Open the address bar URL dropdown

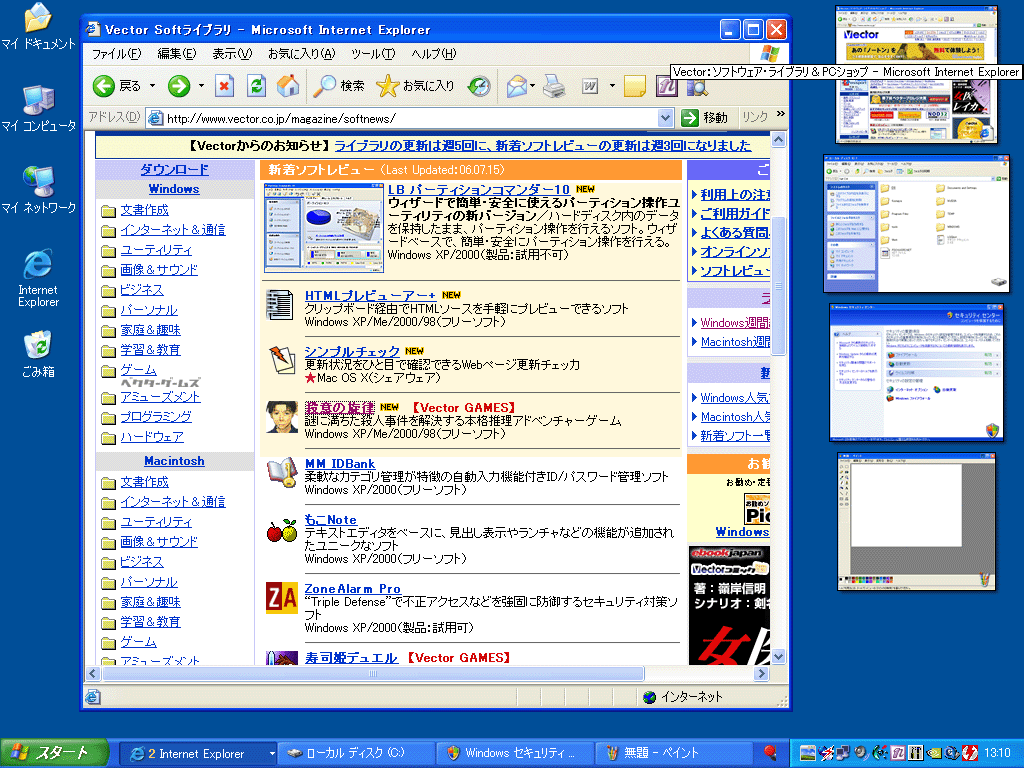point(665,118)
